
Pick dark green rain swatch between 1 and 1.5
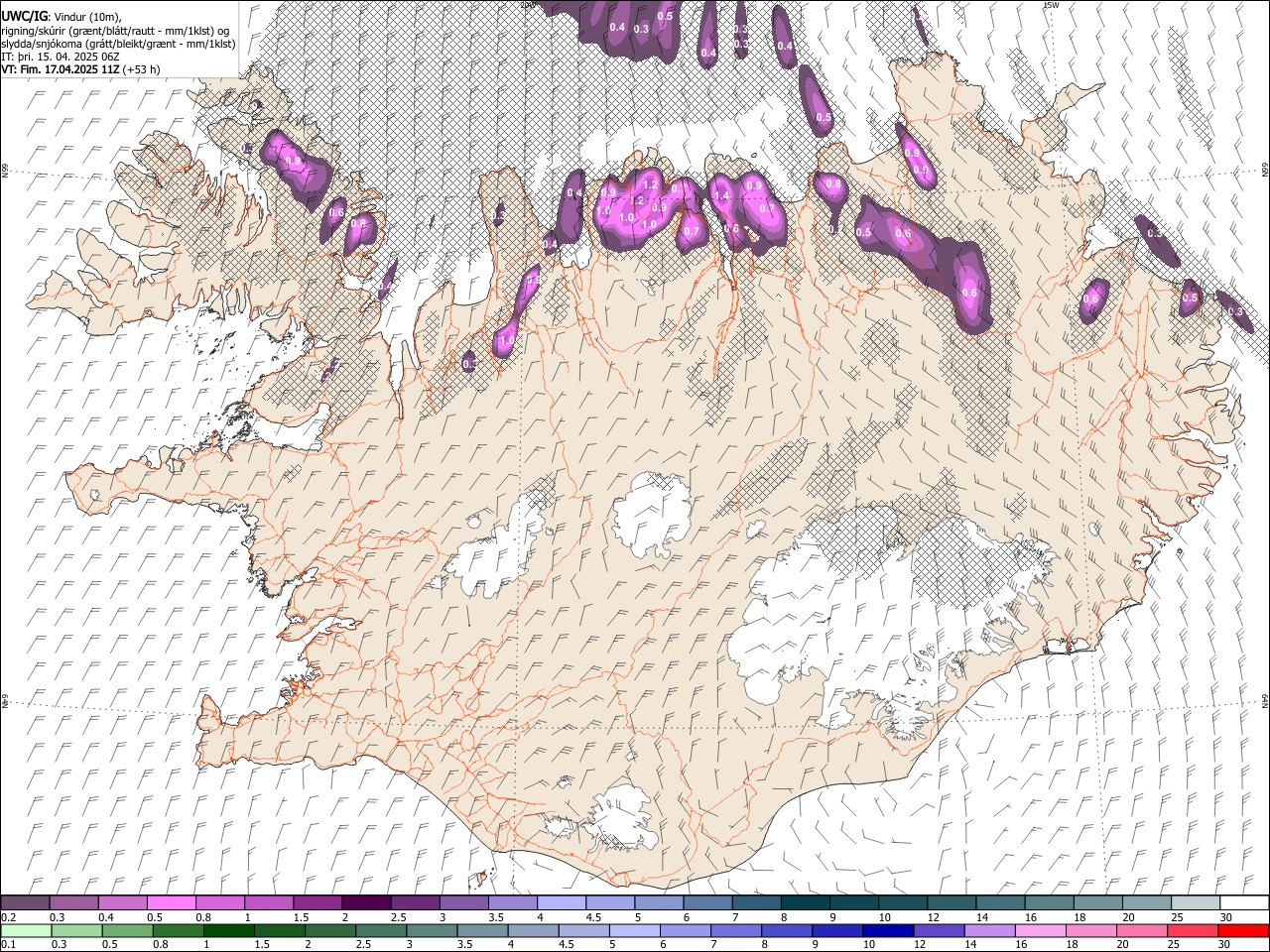coord(228,930)
